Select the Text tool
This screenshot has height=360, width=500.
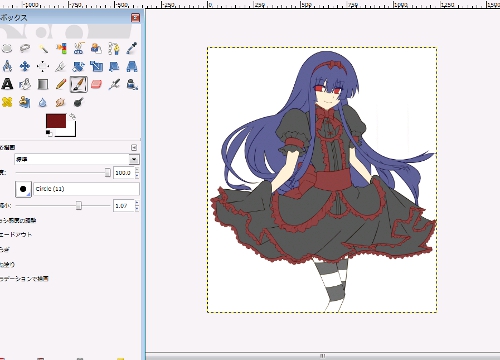[7, 84]
